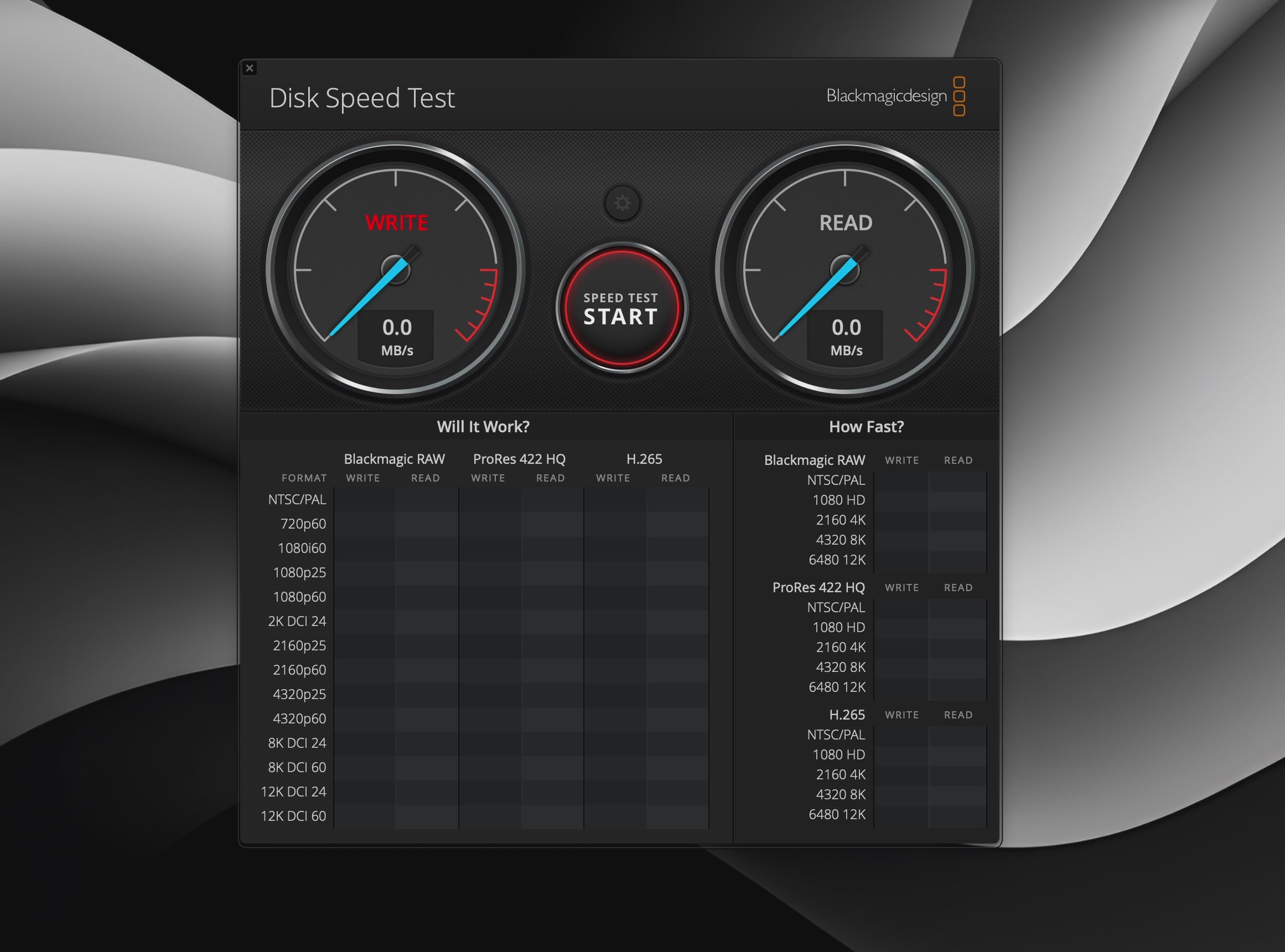Screen dimensions: 1285x952
Task: Click the Disk Speed Test title
Action: (362, 98)
